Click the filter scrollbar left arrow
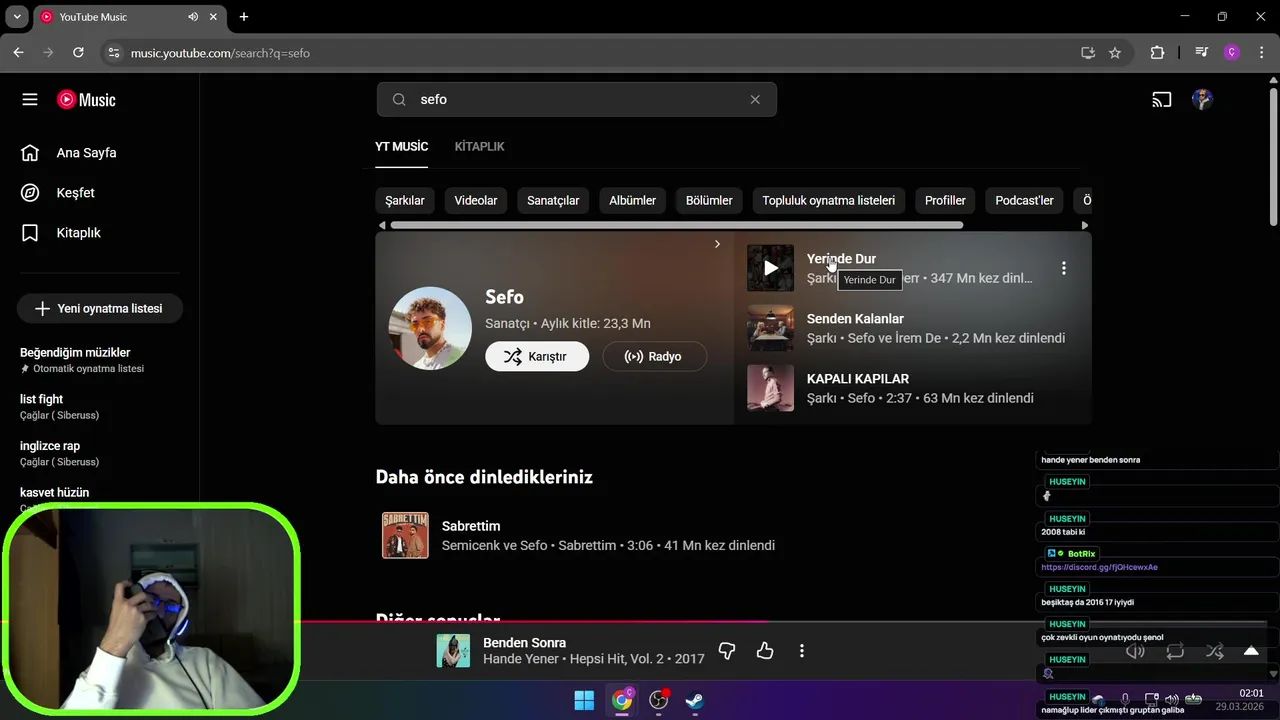This screenshot has height=720, width=1280. (381, 226)
